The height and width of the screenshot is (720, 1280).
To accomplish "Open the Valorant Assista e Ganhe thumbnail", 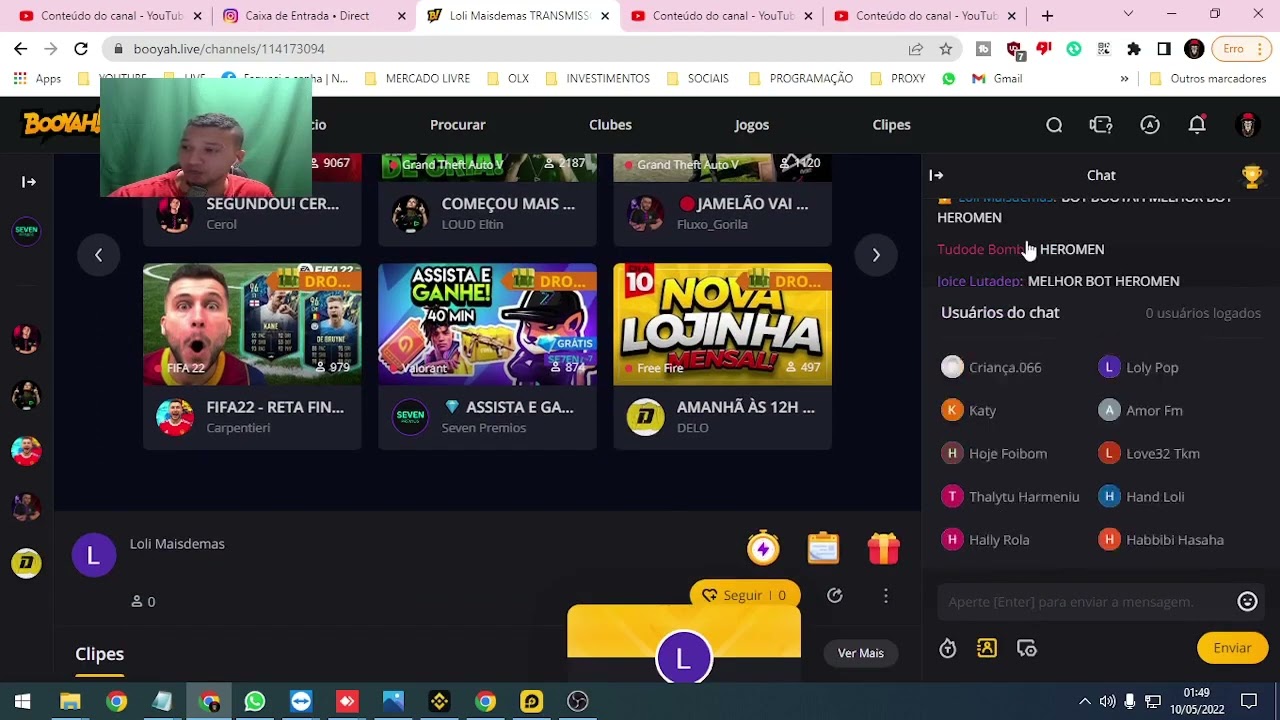I will (x=487, y=324).
